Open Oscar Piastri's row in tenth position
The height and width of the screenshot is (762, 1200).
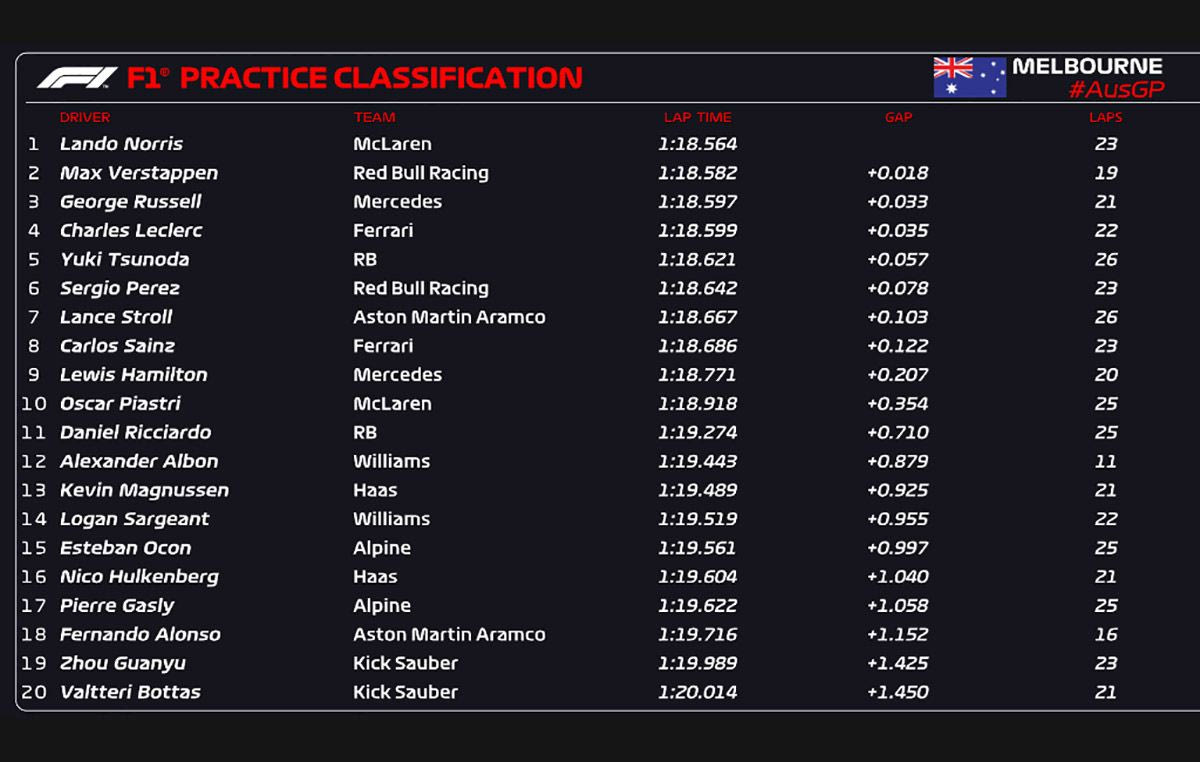point(120,404)
